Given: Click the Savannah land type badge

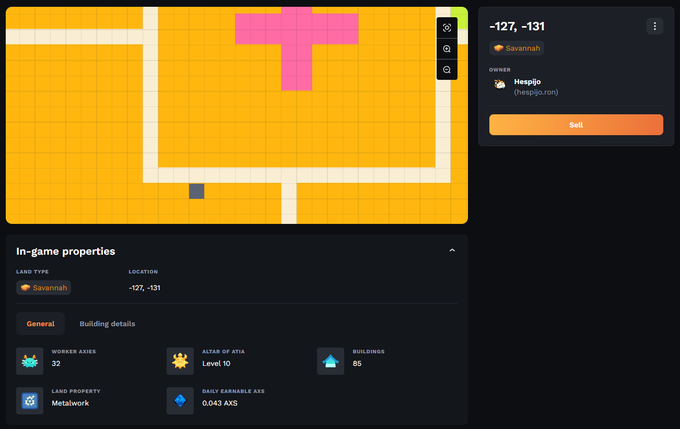Looking at the screenshot, I should click(44, 288).
